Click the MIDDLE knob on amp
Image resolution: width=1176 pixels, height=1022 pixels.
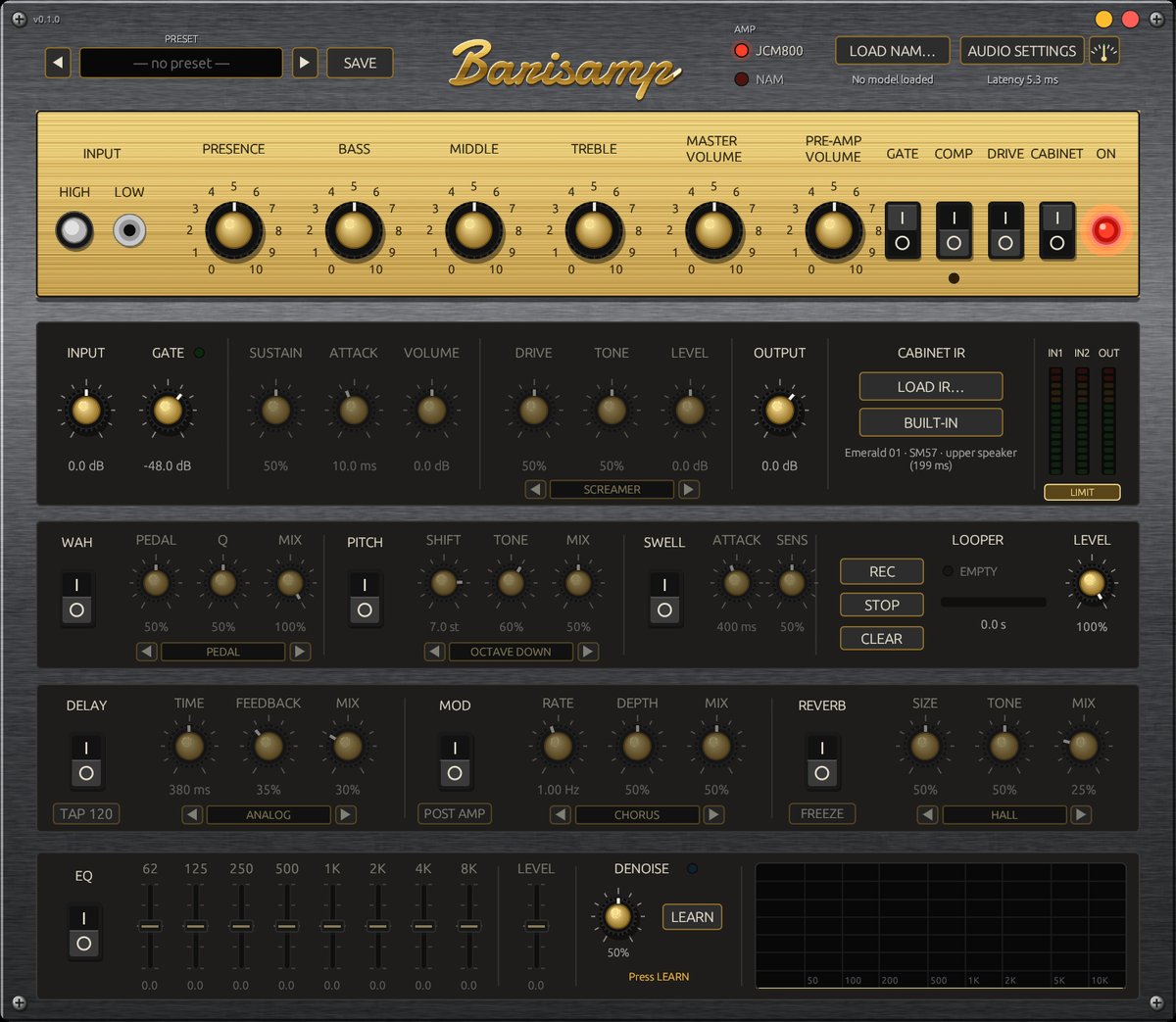tap(473, 230)
